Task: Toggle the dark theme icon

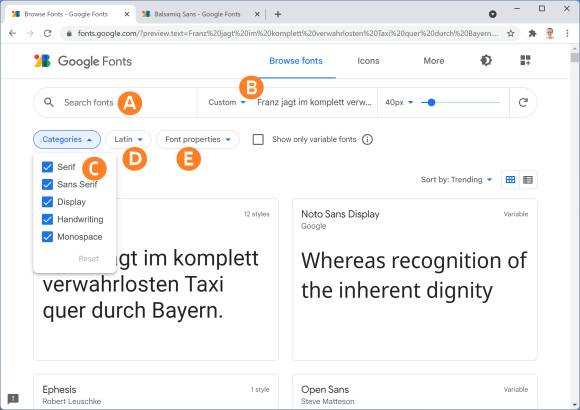Action: (x=486, y=60)
